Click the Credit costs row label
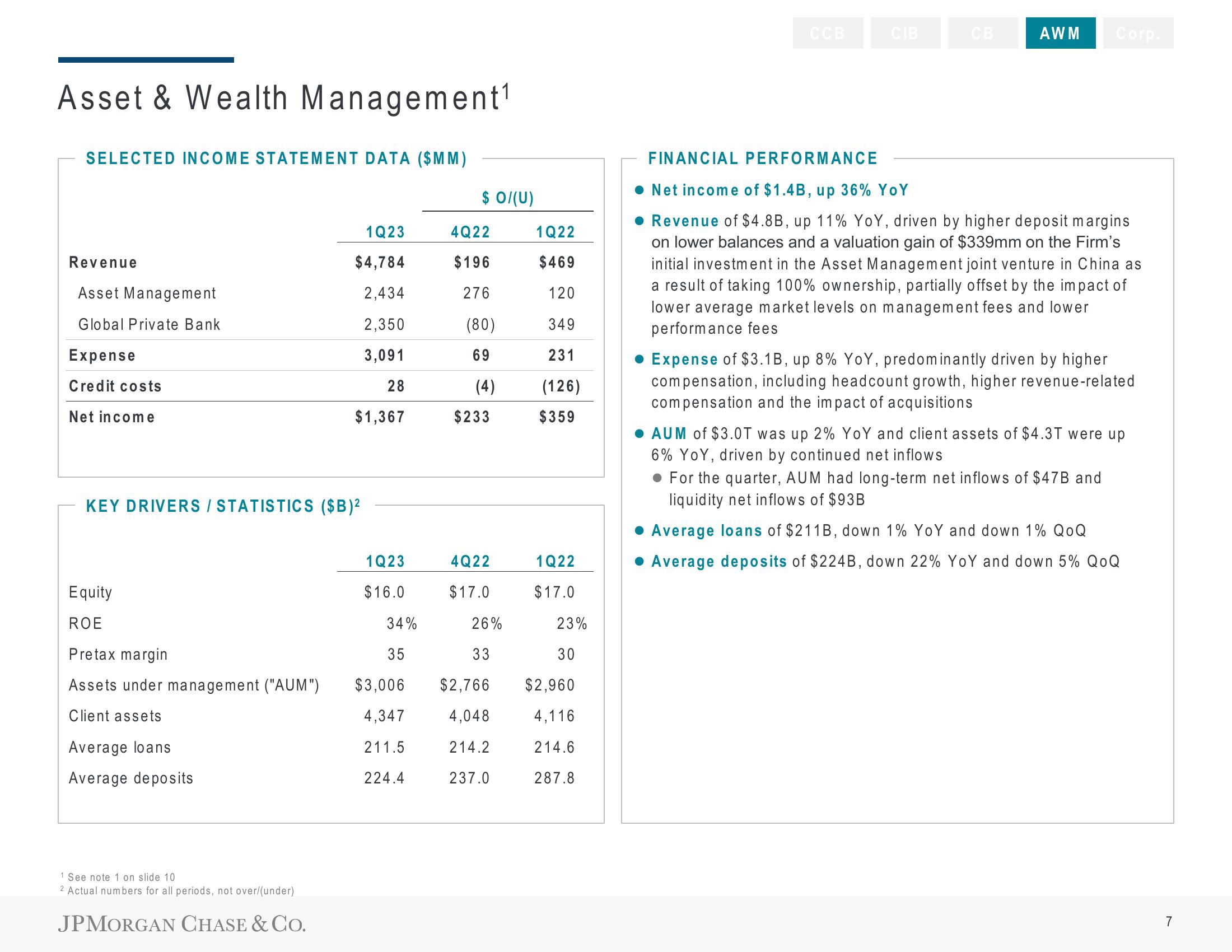The width and height of the screenshot is (1232, 952). pyautogui.click(x=115, y=386)
